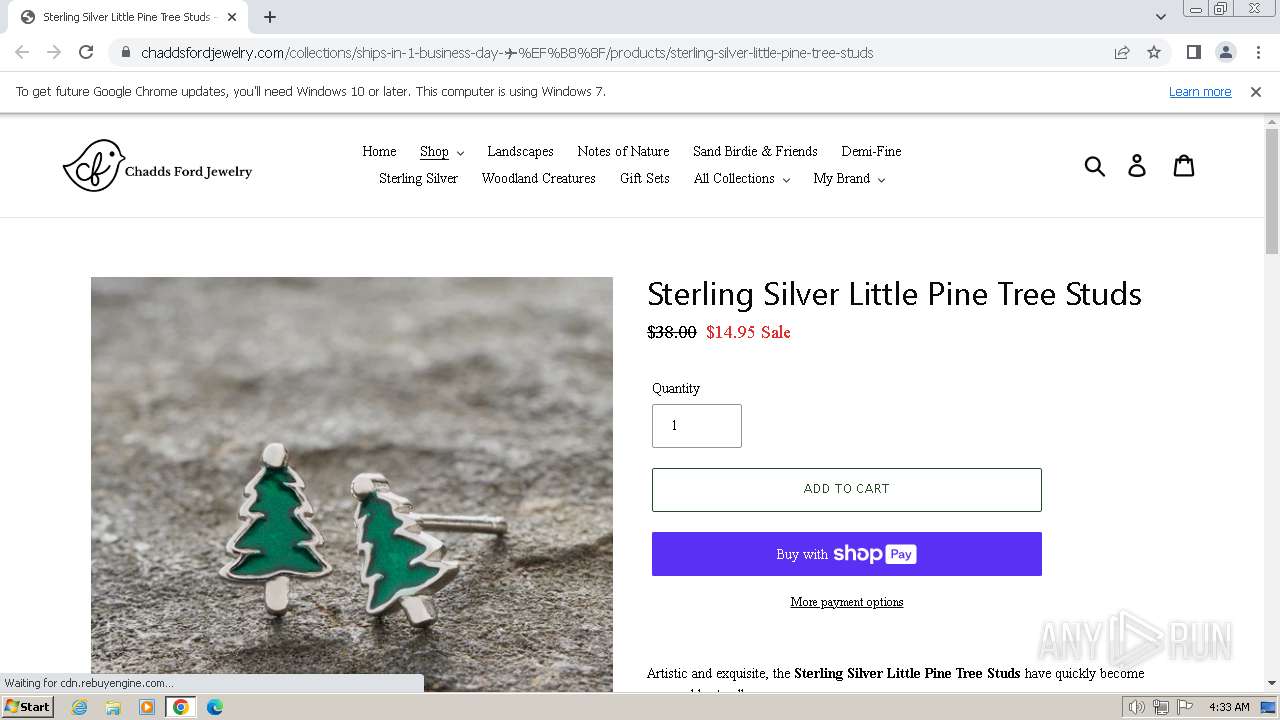The image size is (1280, 720).
Task: Click the Add to Cart button
Action: (846, 489)
